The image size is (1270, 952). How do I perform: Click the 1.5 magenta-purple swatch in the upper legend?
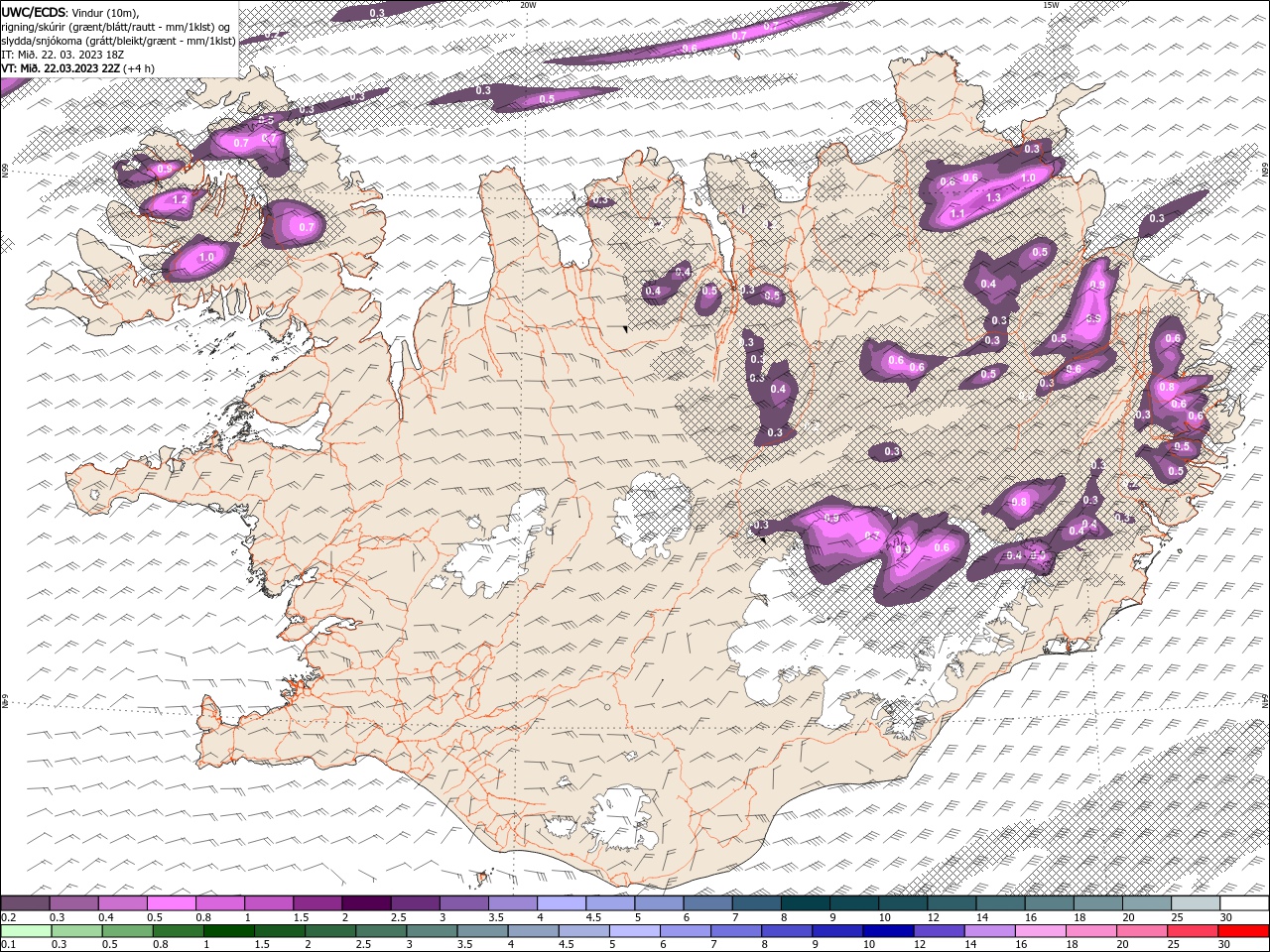click(x=317, y=903)
